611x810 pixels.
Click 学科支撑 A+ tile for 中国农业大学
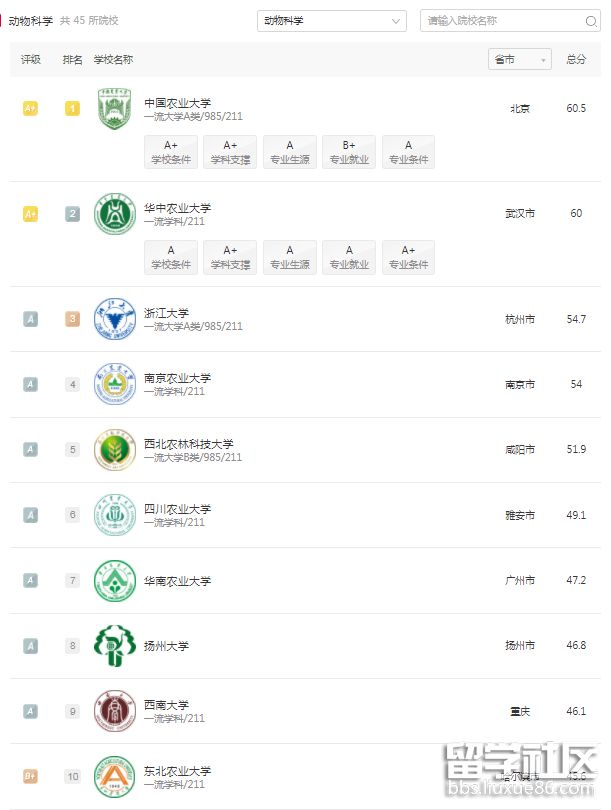(230, 152)
